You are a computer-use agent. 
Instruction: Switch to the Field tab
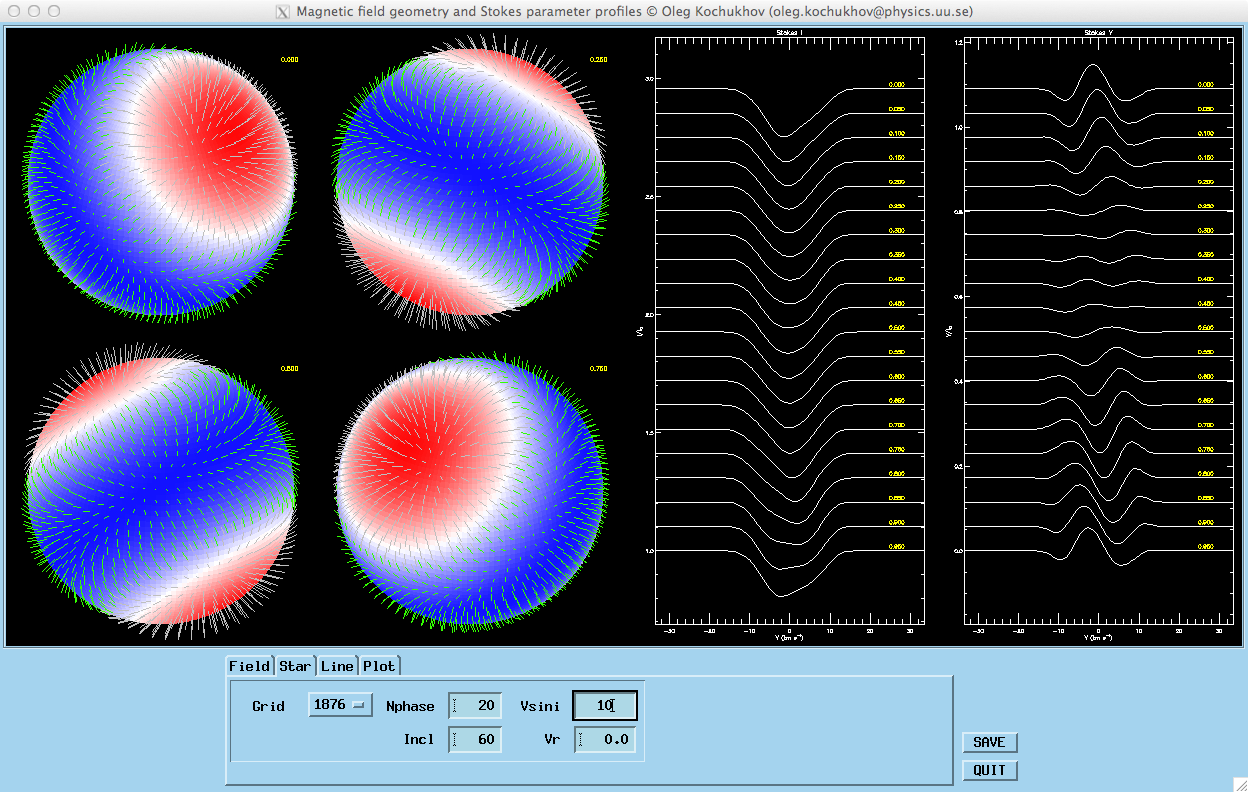point(249,666)
